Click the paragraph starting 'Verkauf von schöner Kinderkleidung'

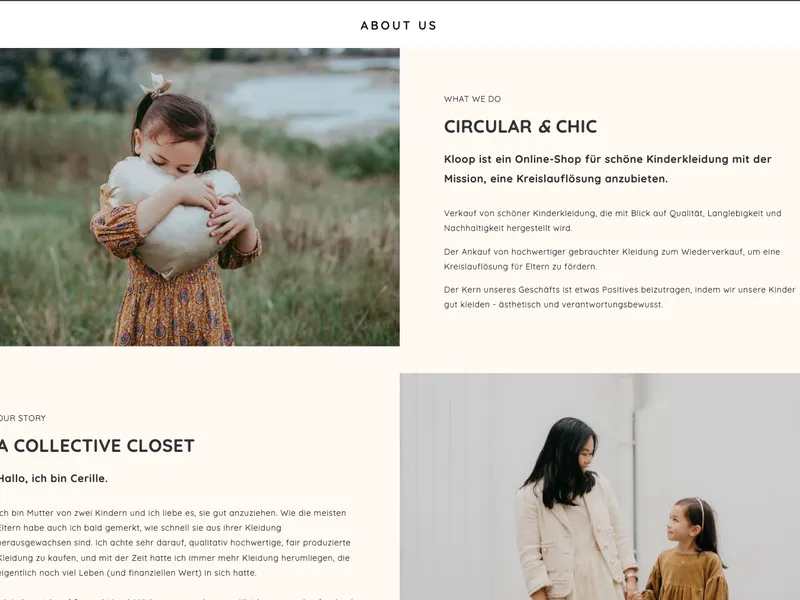(x=612, y=220)
